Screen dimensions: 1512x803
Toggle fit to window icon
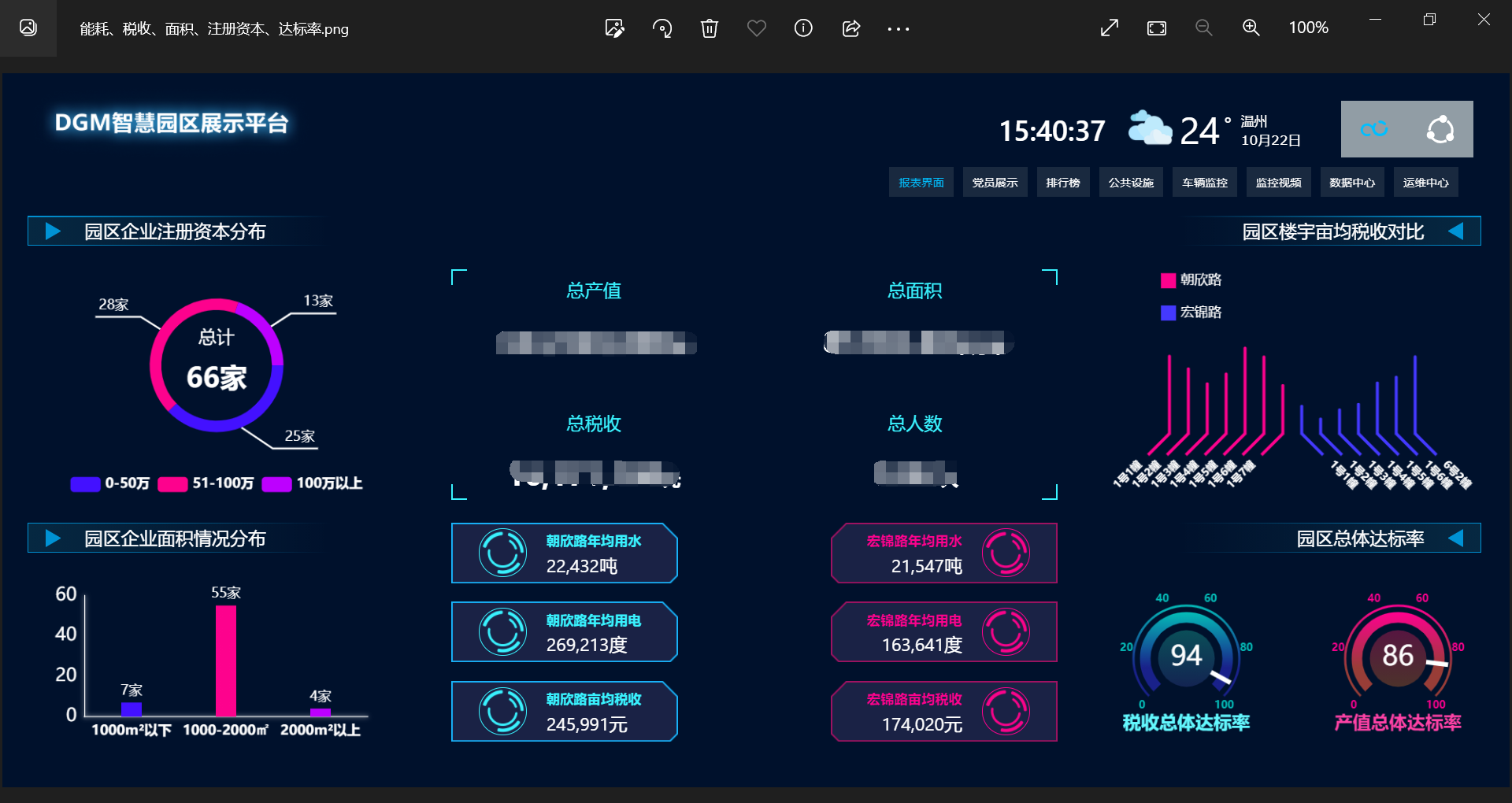click(1156, 28)
